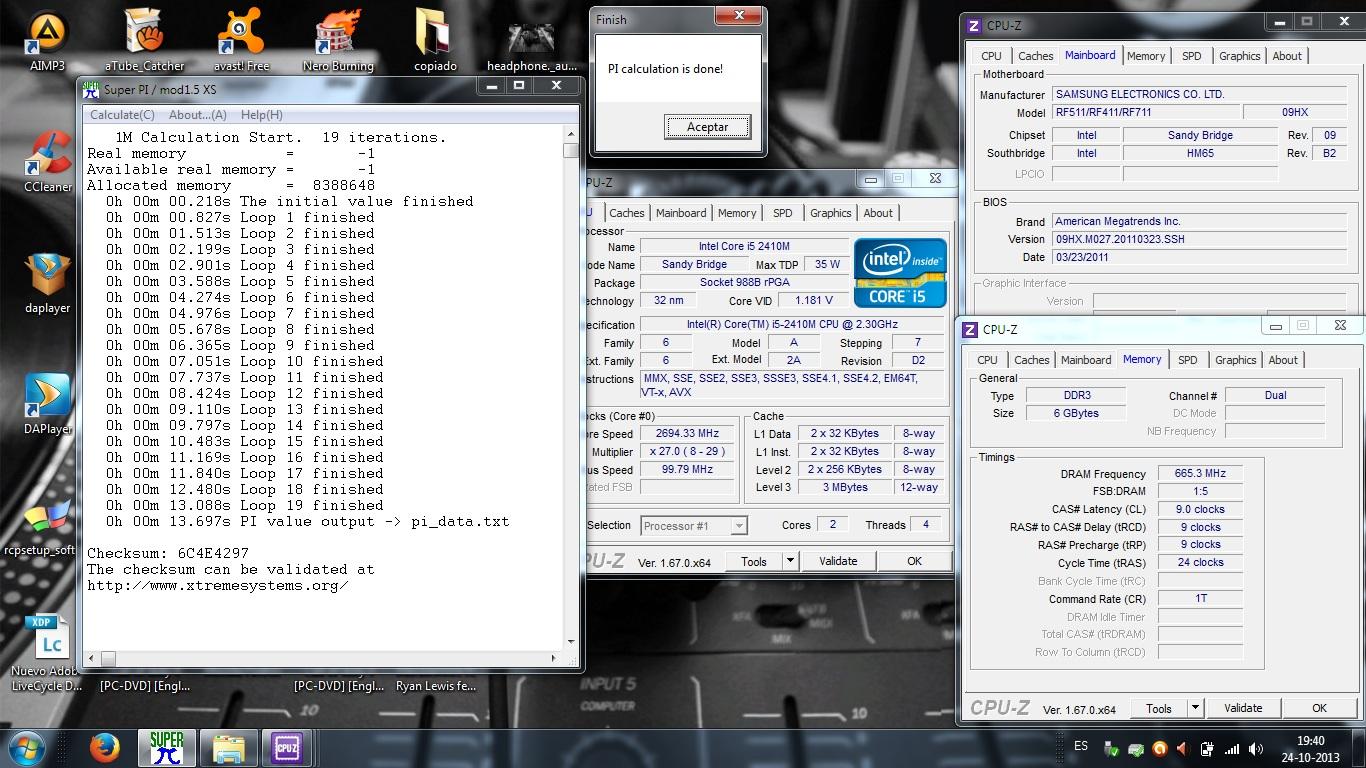Click the "Checksum: 6C4E4297" line
This screenshot has height=768, width=1366.
pos(168,553)
